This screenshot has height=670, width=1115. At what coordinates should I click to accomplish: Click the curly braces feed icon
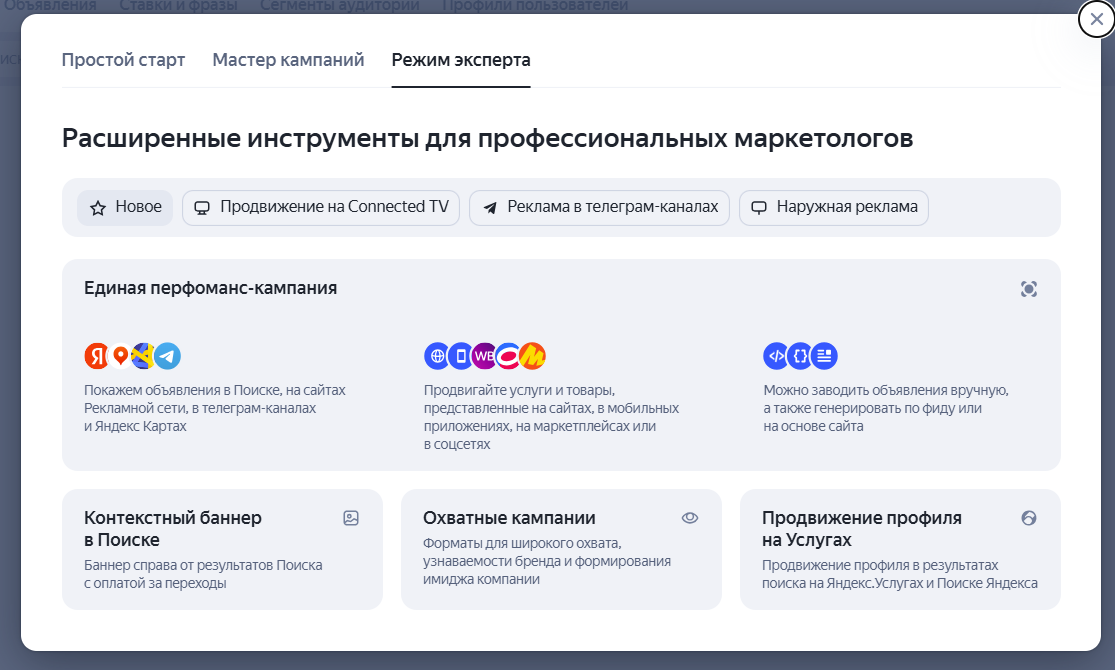click(800, 356)
